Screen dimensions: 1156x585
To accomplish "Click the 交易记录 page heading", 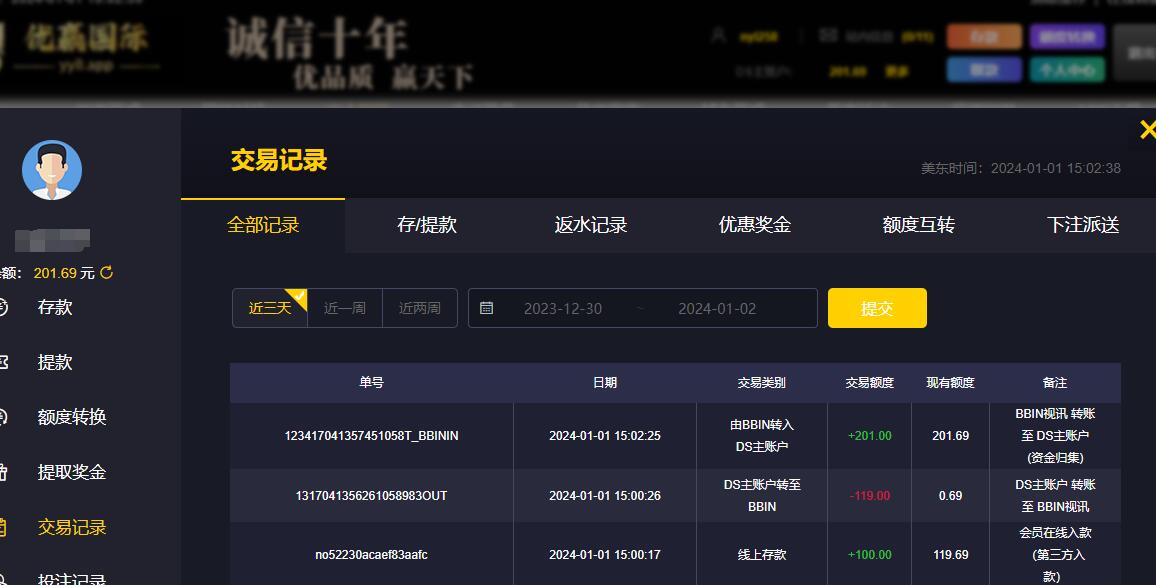I will [279, 160].
